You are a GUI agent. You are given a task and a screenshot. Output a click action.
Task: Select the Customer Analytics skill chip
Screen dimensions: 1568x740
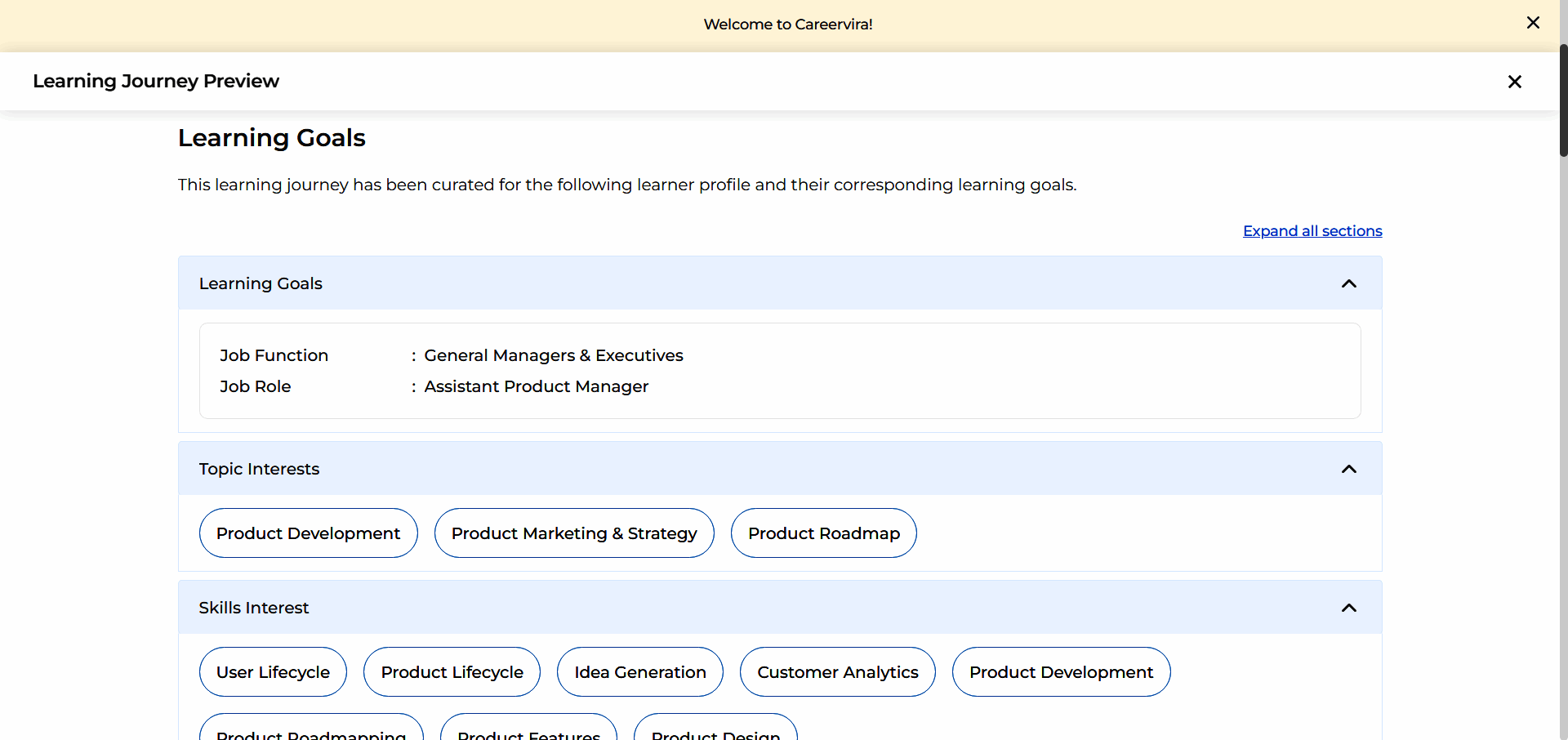(837, 672)
